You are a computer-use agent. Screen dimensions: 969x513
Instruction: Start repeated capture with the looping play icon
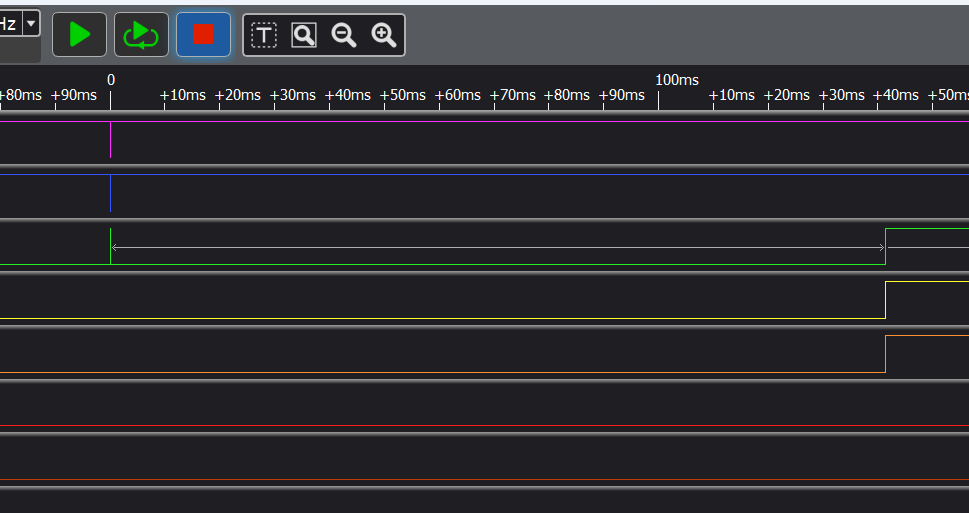point(141,35)
